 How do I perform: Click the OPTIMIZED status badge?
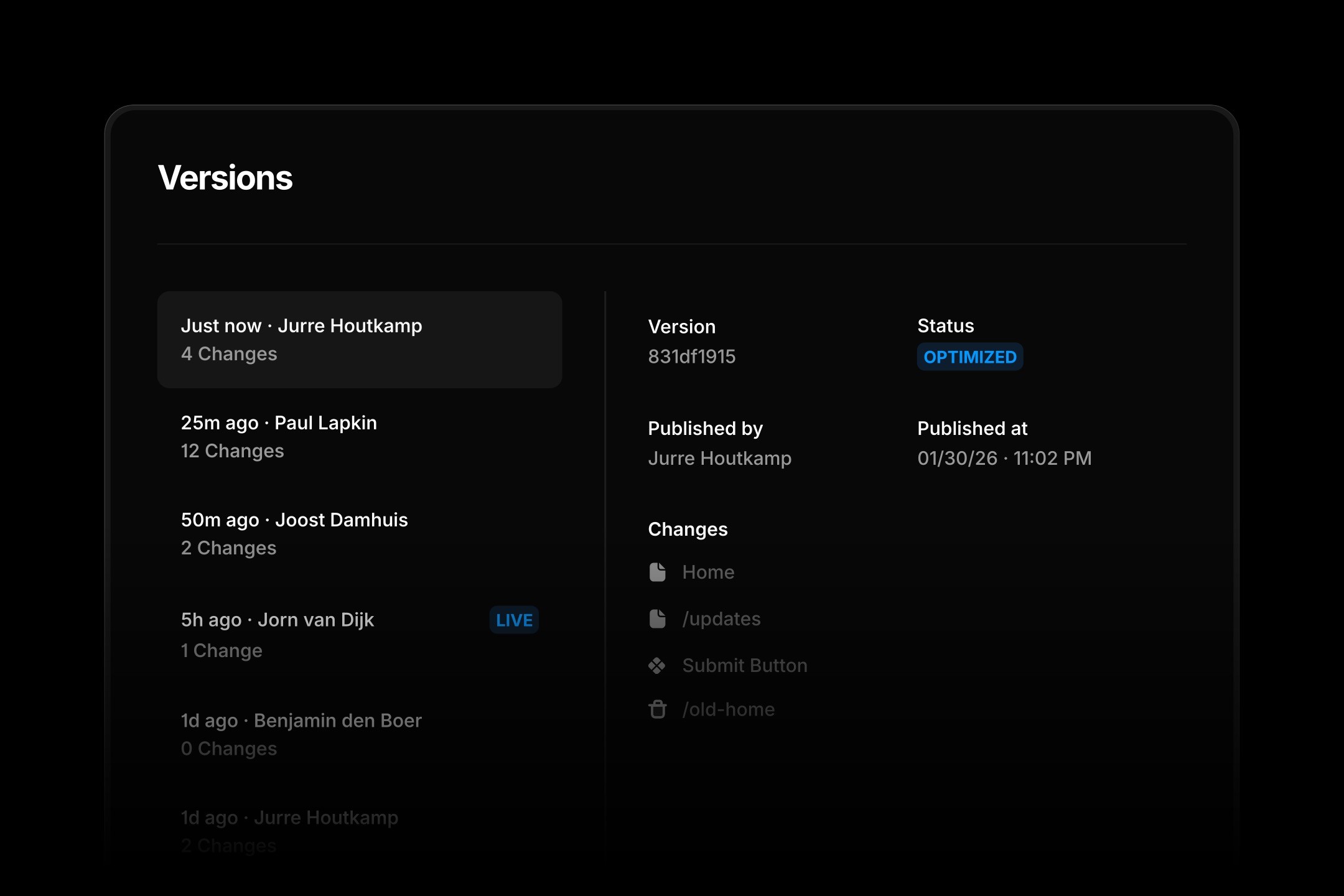tap(970, 357)
